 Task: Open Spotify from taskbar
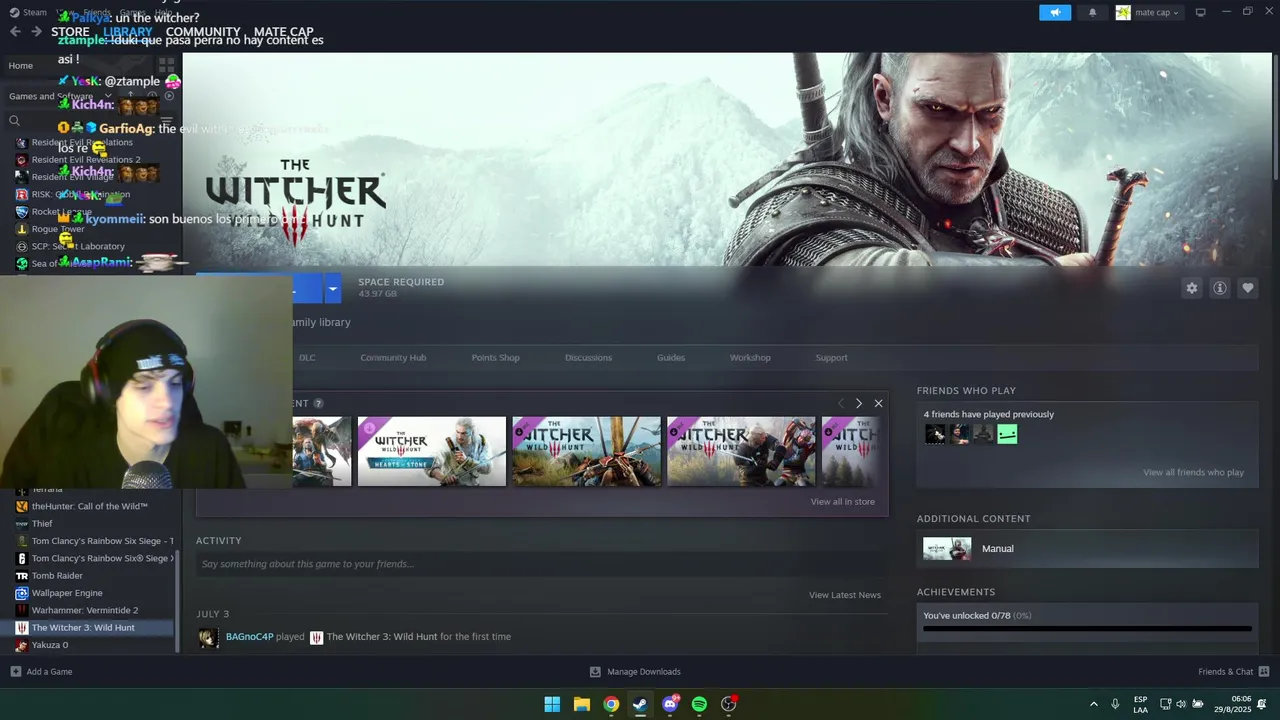(699, 704)
